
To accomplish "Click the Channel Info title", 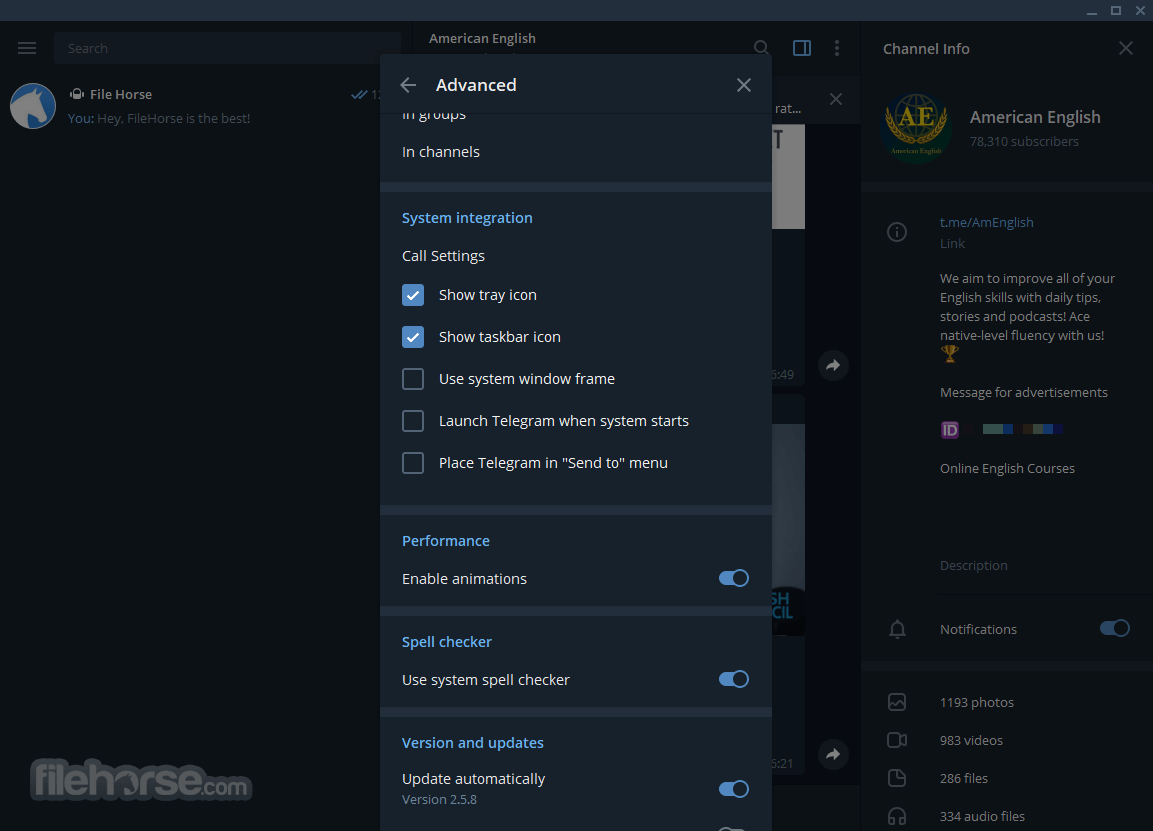I will (926, 49).
